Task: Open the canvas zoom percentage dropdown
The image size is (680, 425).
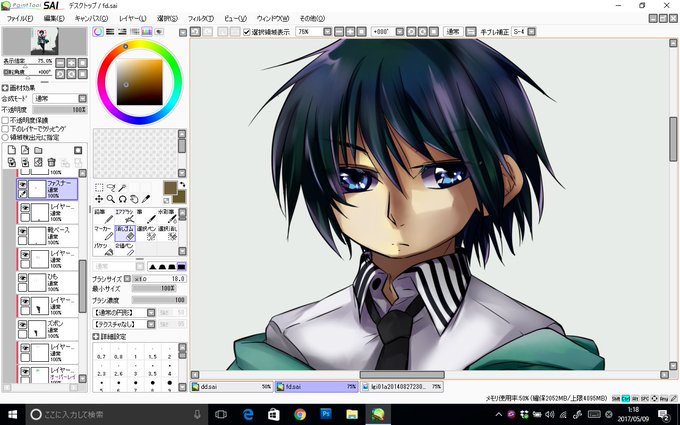Action: [327, 32]
